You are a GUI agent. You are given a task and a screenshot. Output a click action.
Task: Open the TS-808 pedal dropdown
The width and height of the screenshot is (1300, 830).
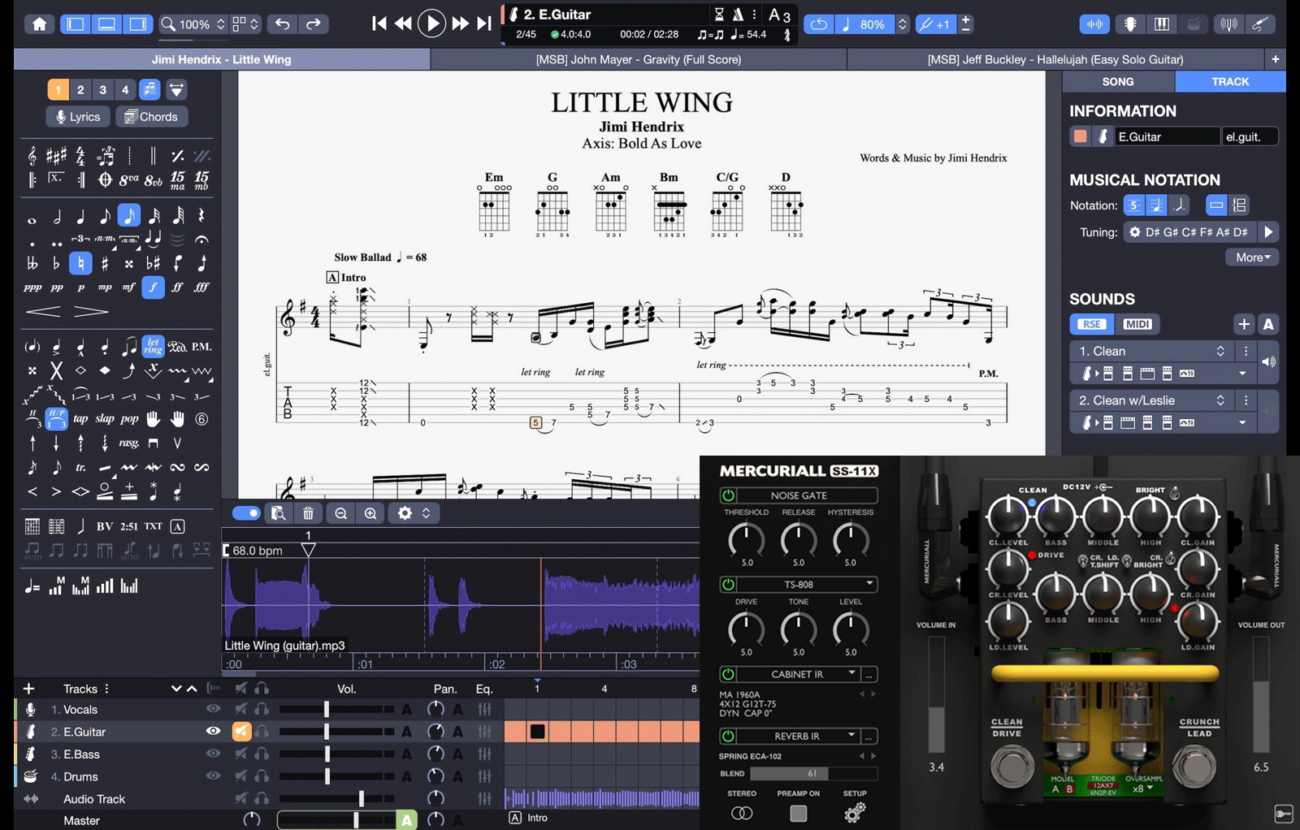pos(869,584)
